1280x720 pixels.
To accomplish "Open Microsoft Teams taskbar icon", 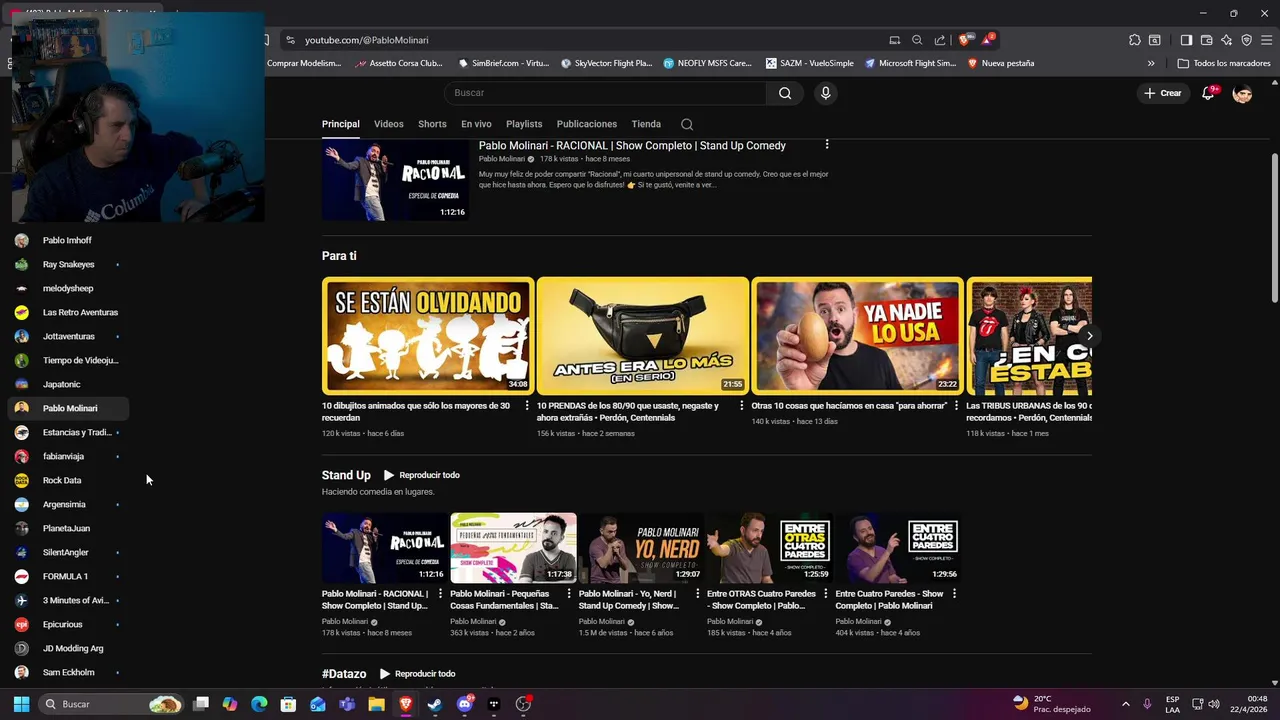I will coord(347,704).
